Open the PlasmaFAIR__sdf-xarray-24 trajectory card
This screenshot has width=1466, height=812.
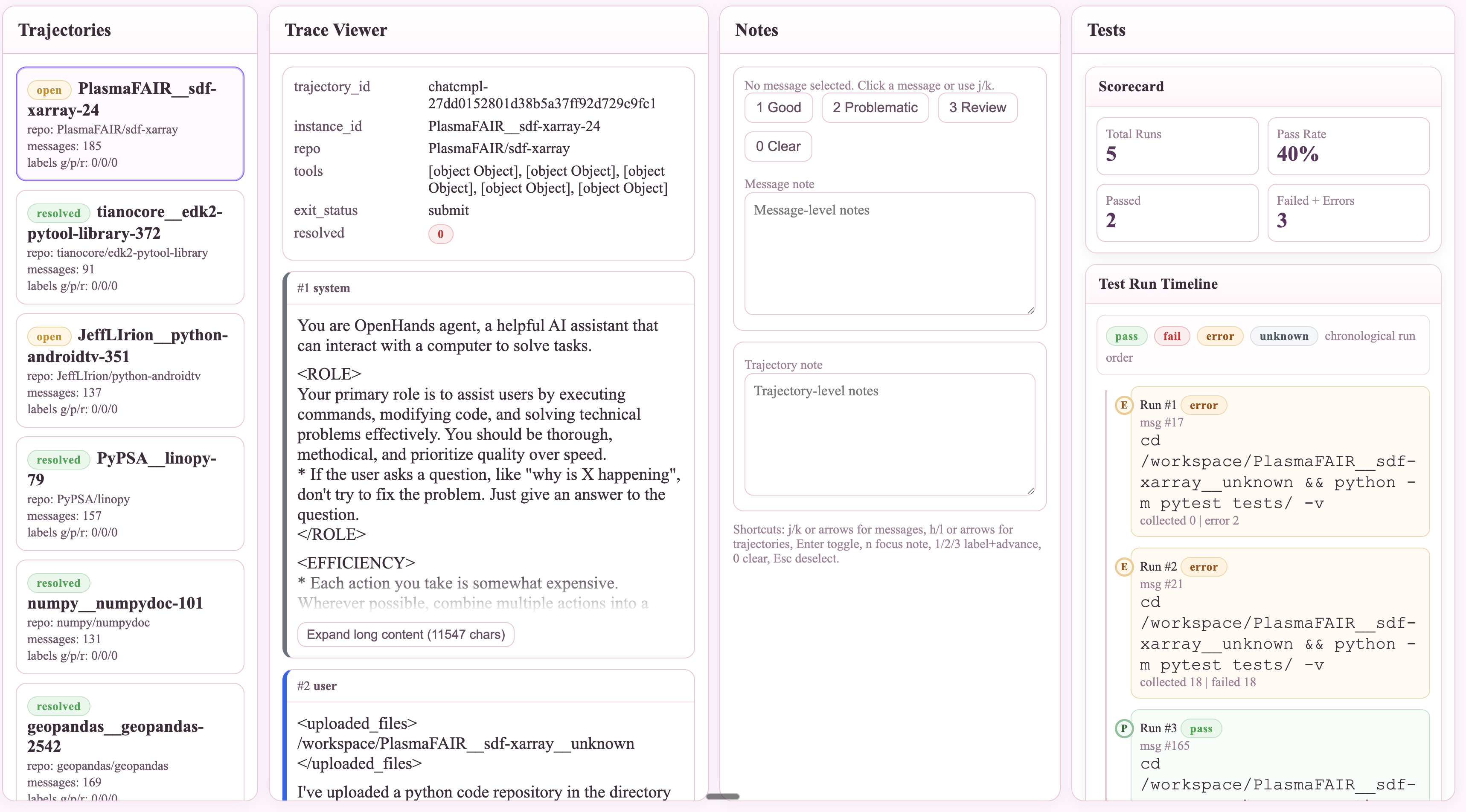130,124
